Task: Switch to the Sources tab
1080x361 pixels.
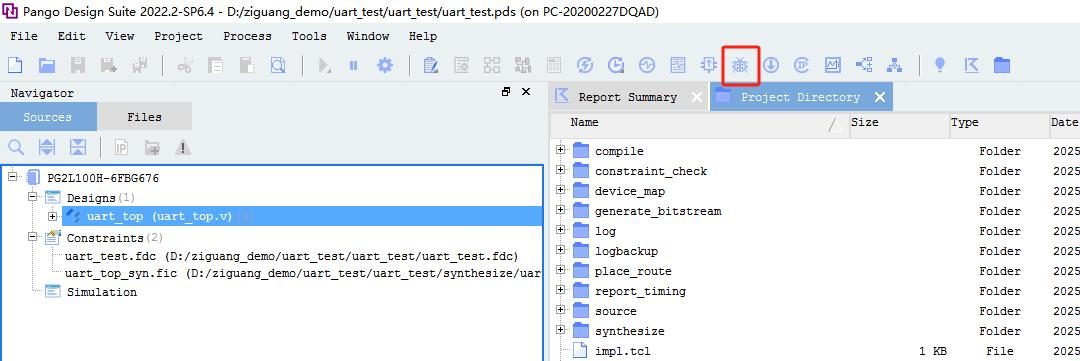Action: [48, 117]
